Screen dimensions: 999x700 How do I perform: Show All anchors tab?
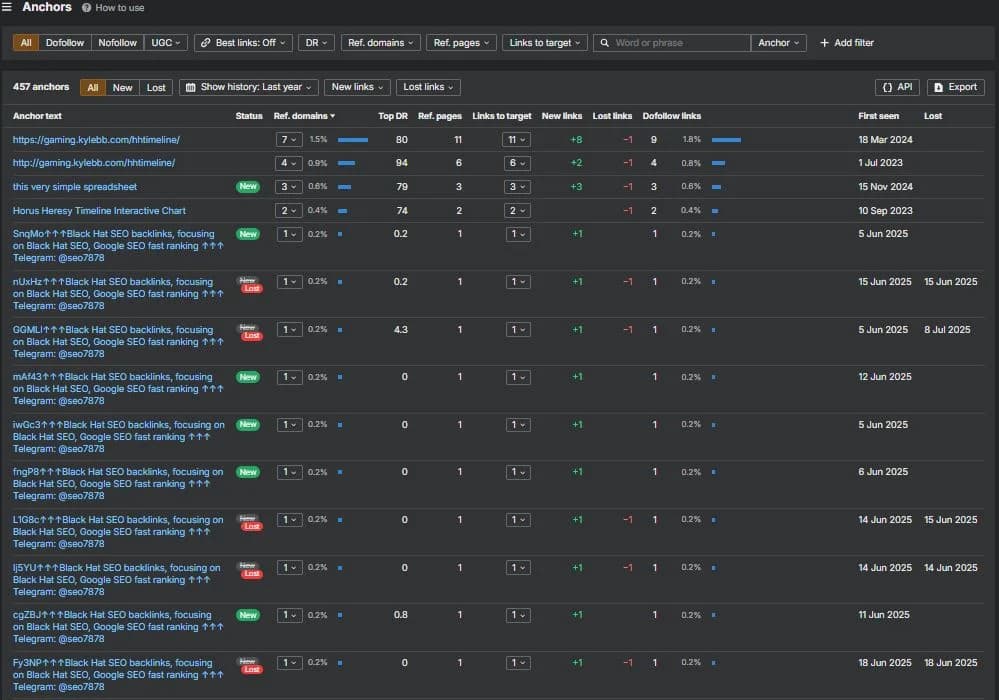[x=93, y=87]
